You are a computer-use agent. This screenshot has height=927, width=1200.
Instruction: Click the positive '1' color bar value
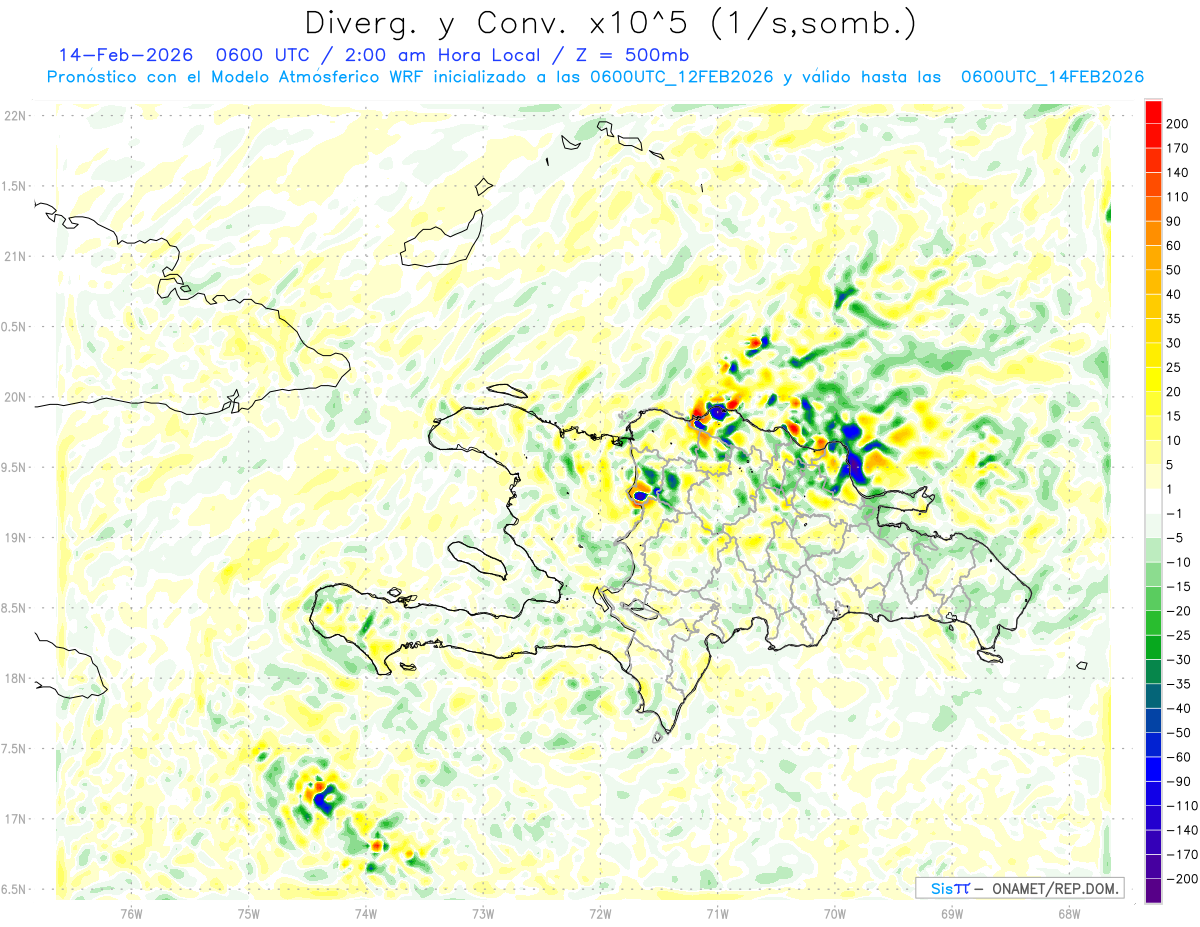pos(1171,489)
